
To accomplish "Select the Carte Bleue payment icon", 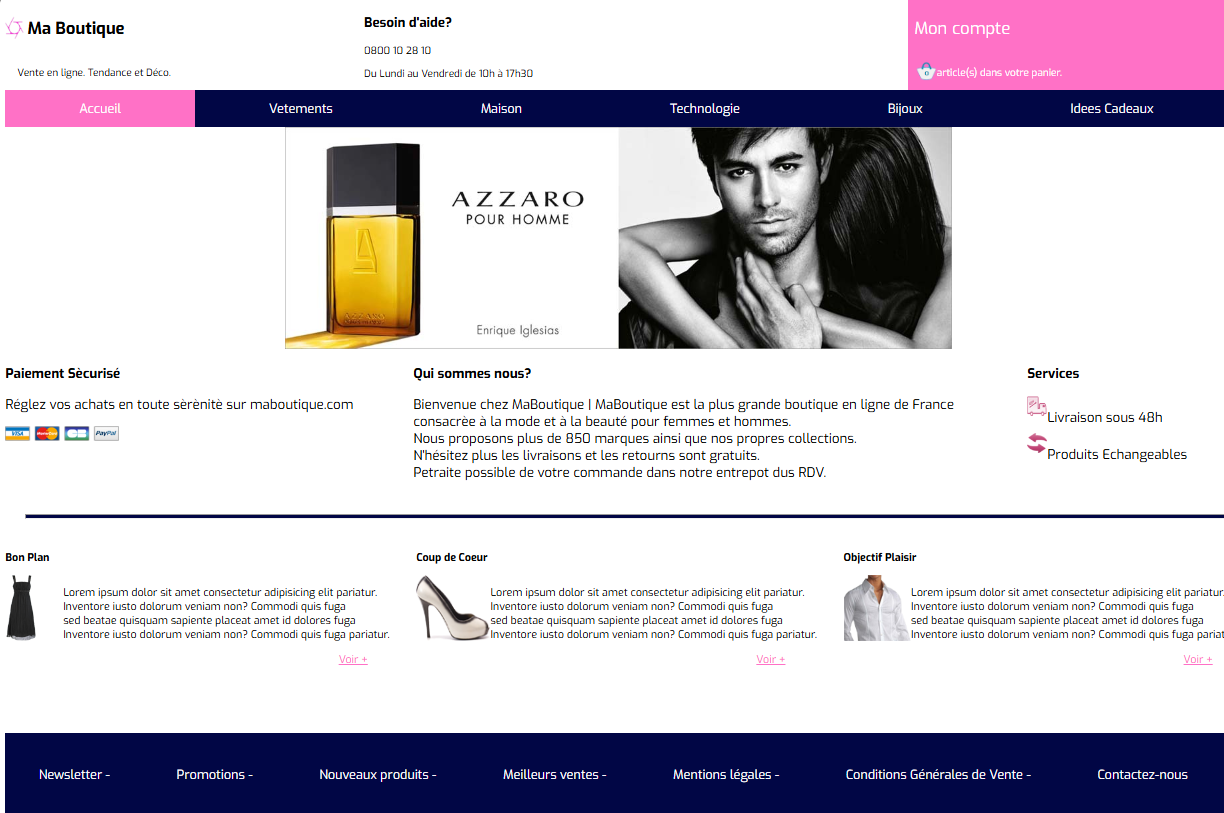I will click(x=77, y=433).
